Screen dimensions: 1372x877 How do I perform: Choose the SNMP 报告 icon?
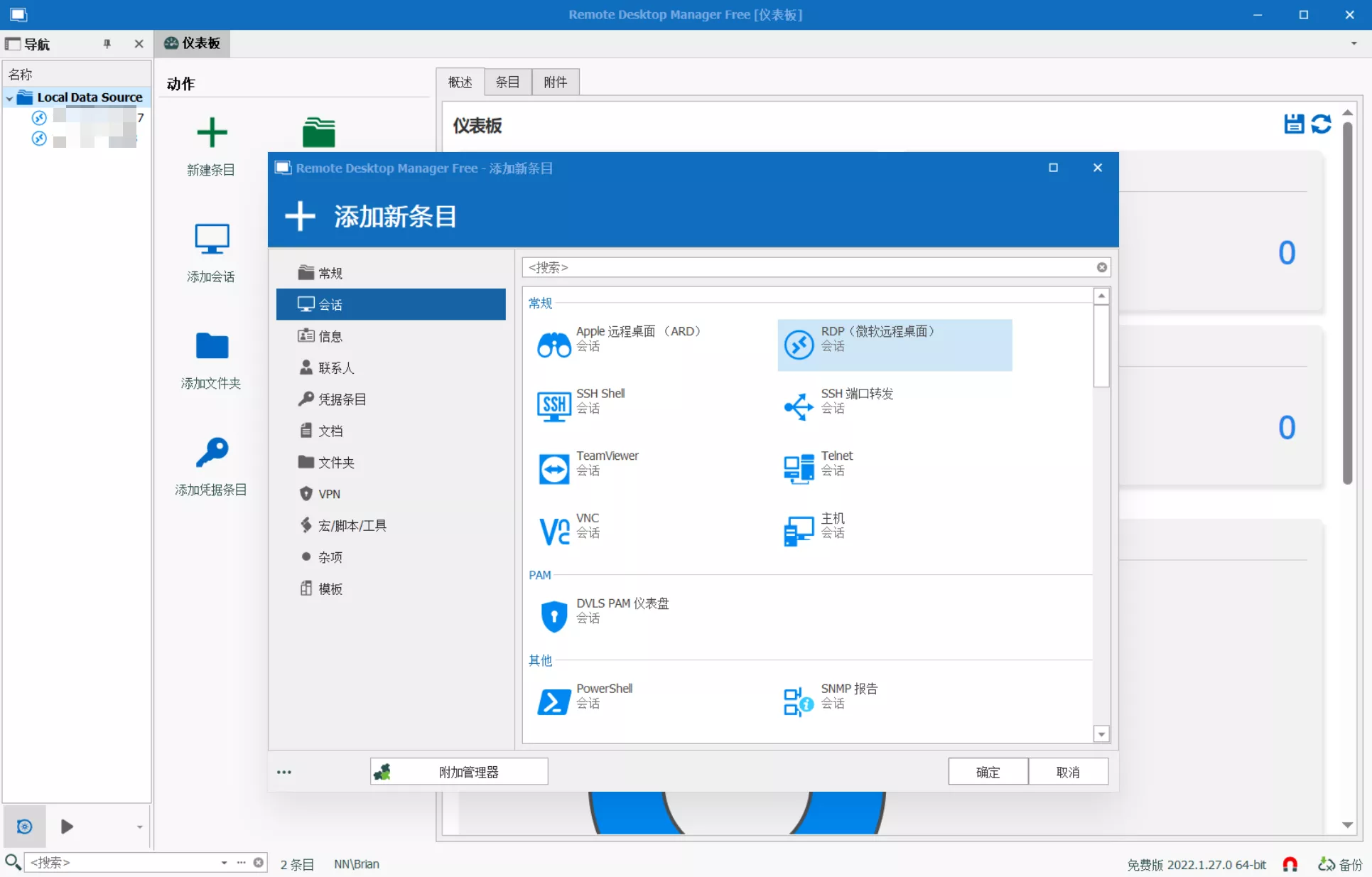point(799,701)
